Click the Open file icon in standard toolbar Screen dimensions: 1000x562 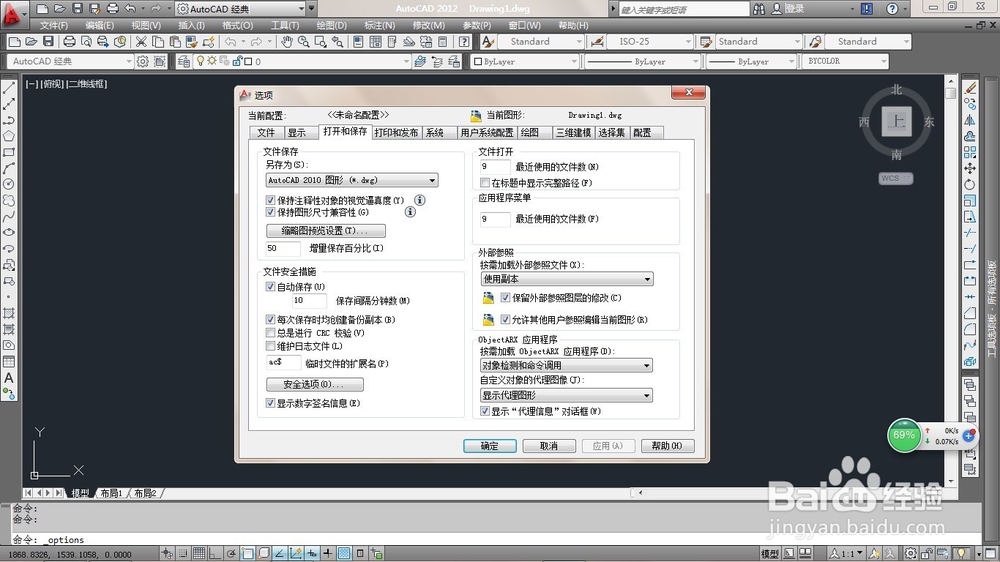[x=31, y=41]
